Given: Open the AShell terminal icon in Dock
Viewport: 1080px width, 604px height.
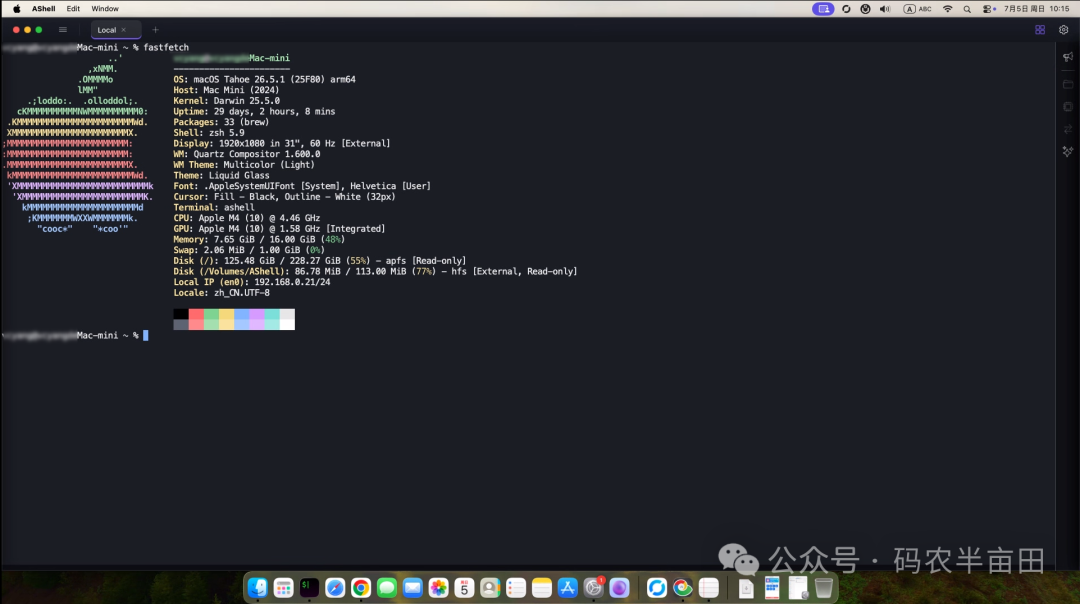Looking at the screenshot, I should tap(309, 587).
